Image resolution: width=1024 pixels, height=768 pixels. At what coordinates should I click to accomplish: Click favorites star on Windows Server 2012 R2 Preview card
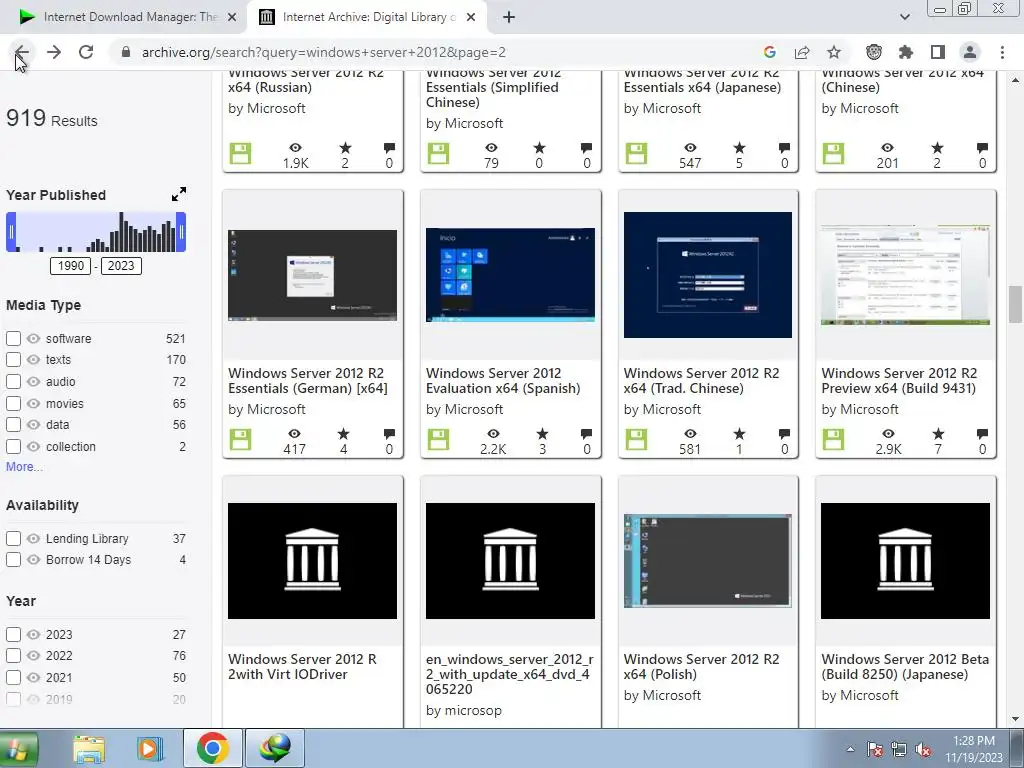coord(938,434)
